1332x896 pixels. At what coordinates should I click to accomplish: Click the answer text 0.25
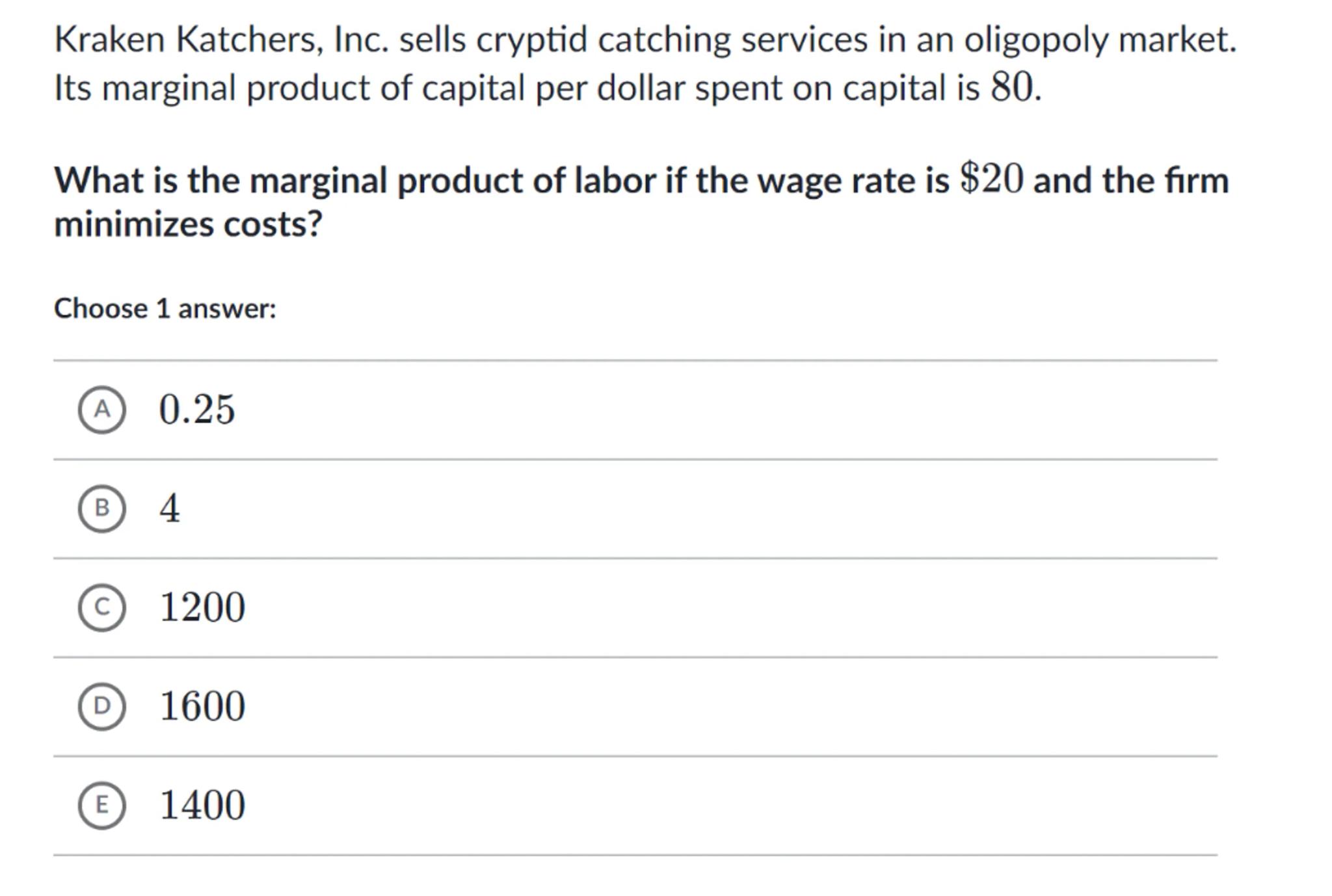tap(196, 410)
